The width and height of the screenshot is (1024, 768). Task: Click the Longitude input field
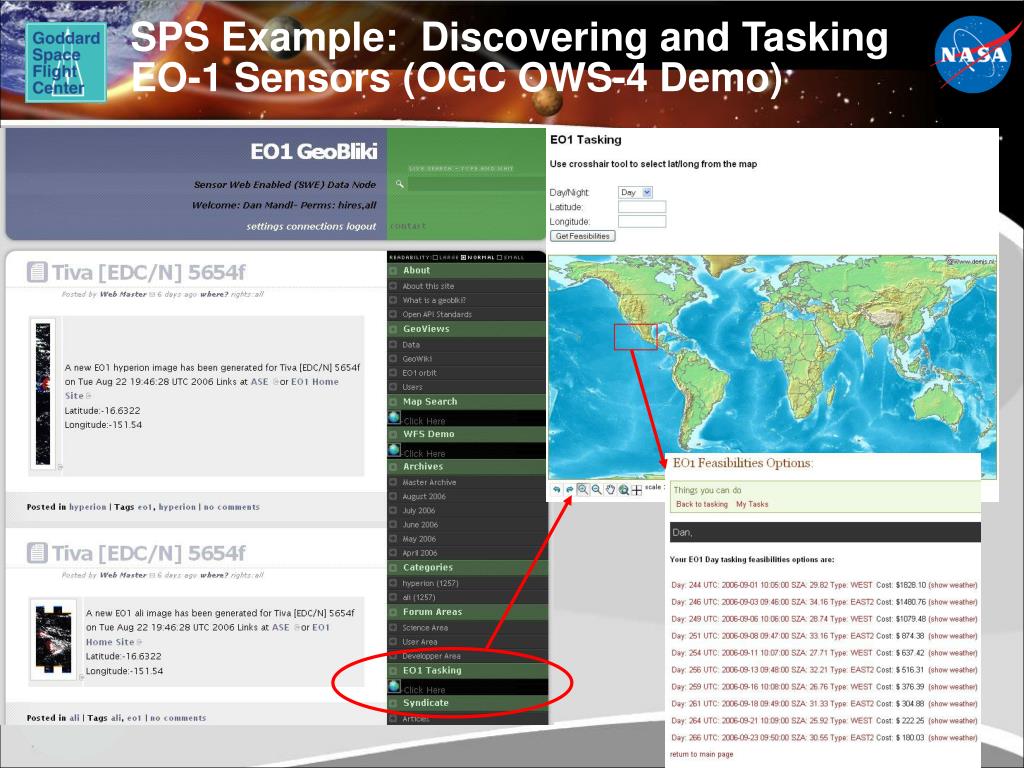pyautogui.click(x=642, y=221)
